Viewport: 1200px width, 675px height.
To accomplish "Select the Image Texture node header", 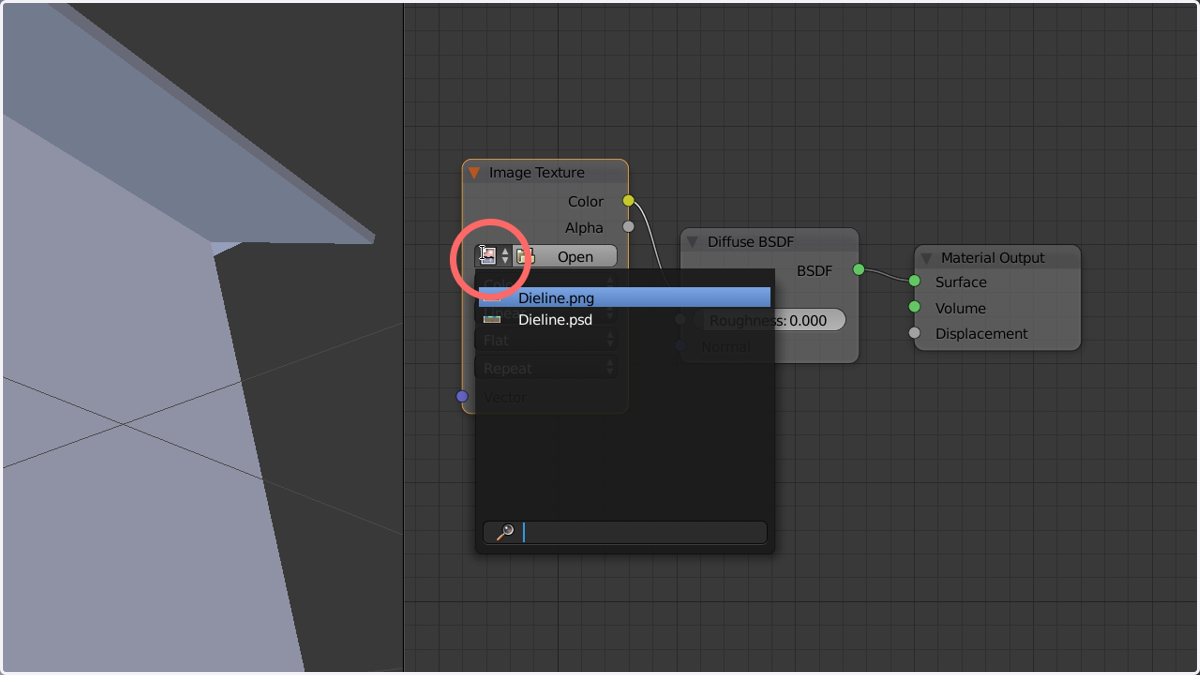I will [545, 173].
